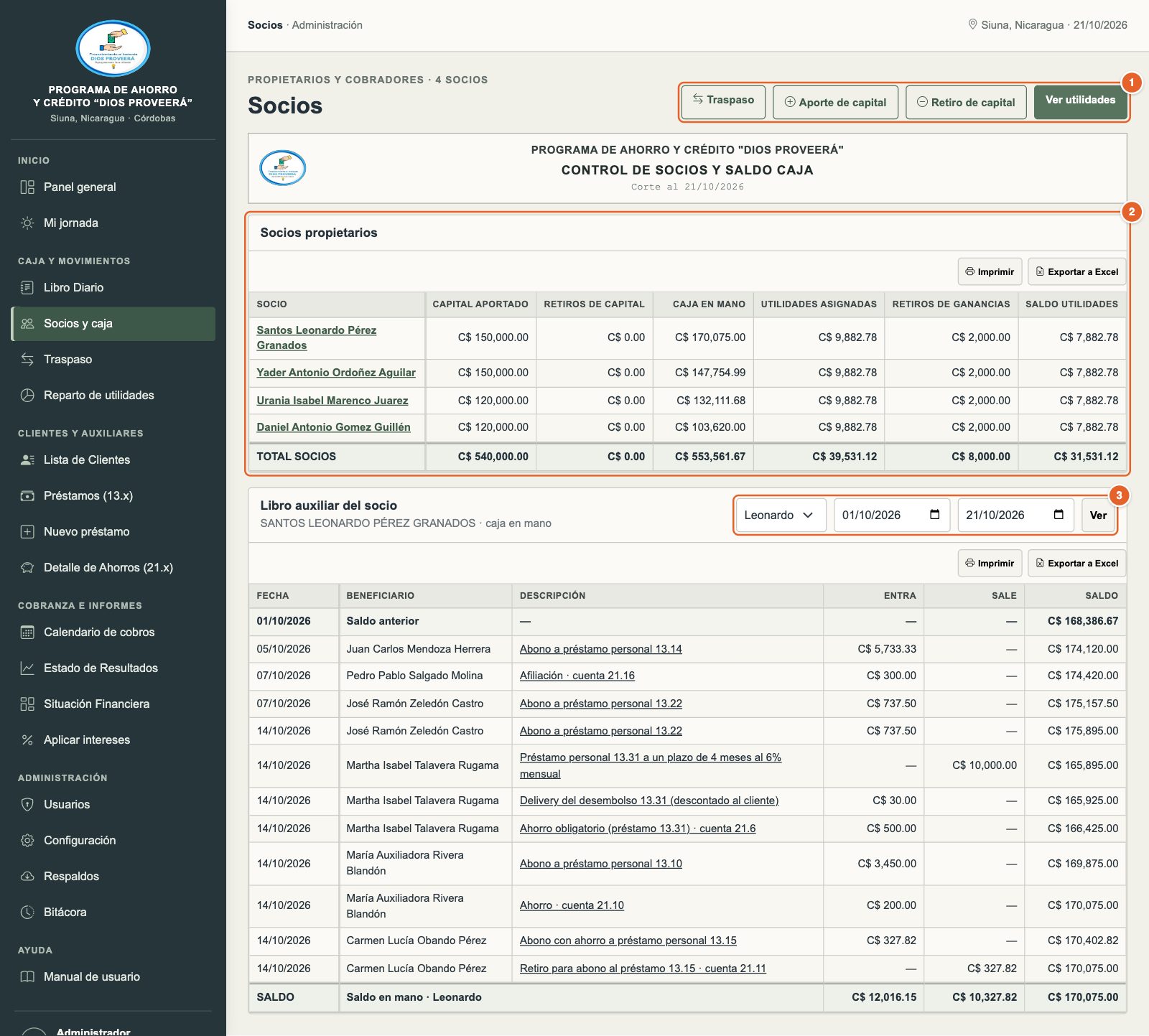Open Yader Antonio Ordoñez Aguilar link

click(336, 373)
